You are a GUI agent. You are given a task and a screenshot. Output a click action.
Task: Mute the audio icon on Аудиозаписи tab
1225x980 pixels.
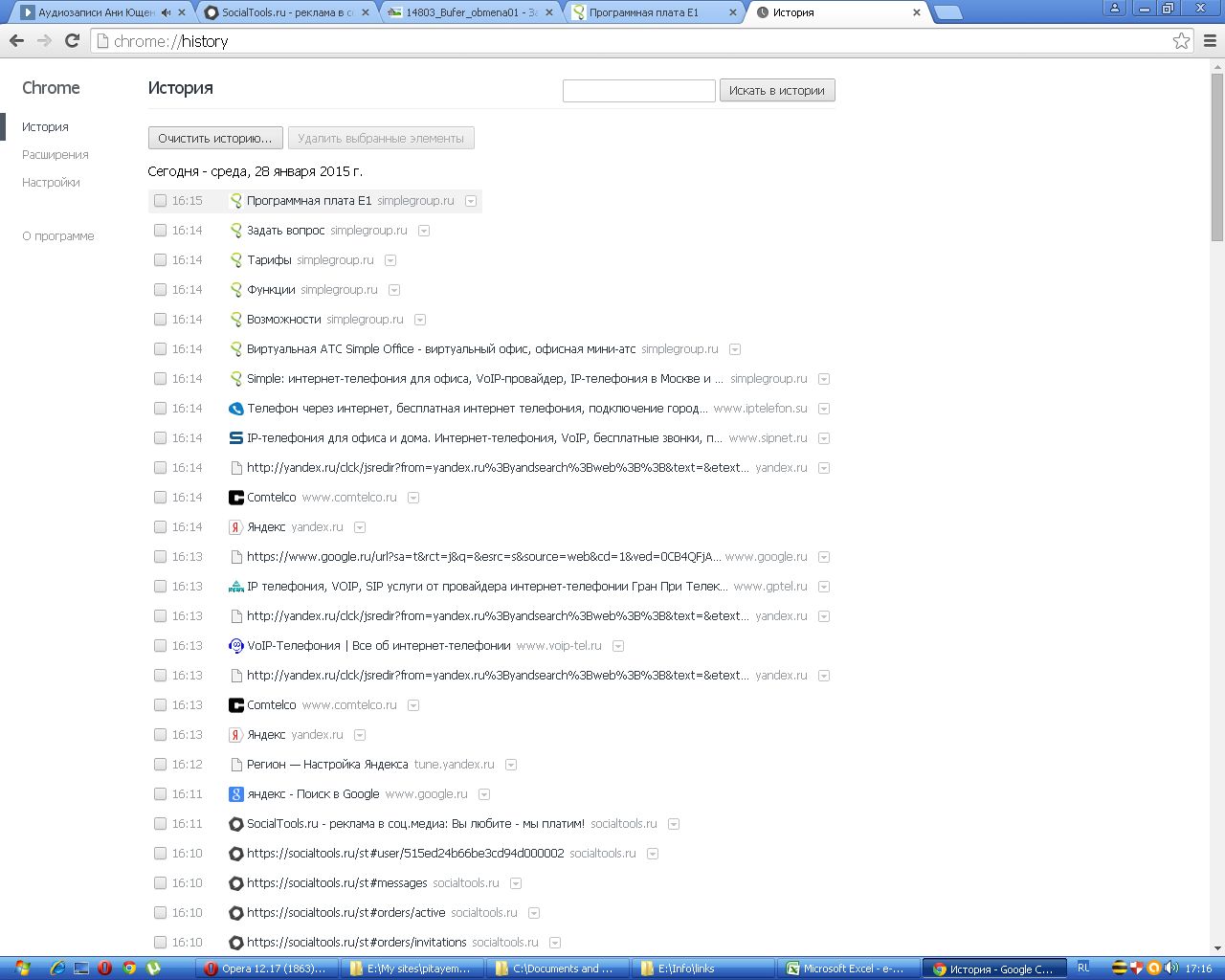167,12
